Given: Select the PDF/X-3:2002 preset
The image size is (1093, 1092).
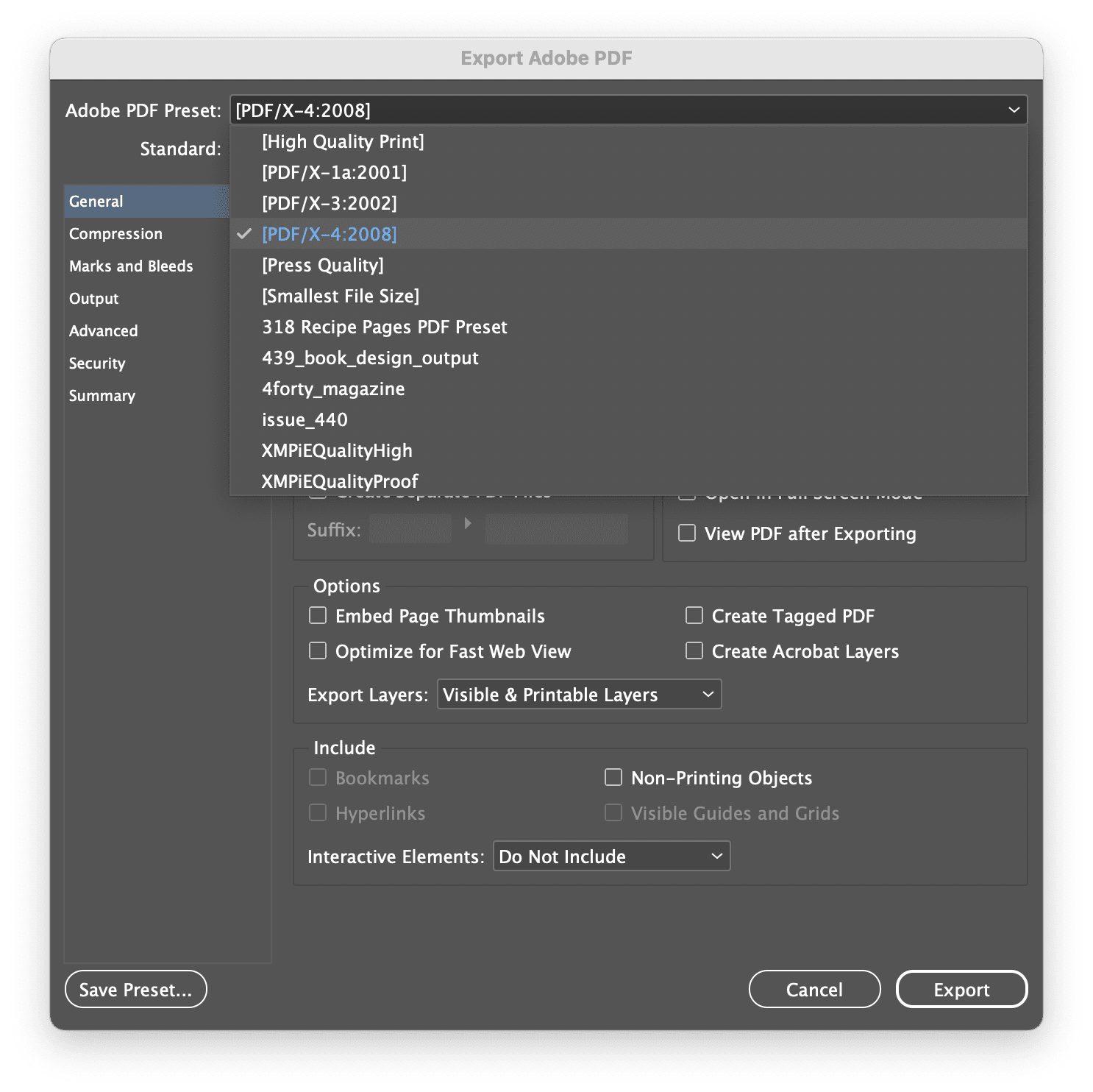Looking at the screenshot, I should tap(628, 203).
